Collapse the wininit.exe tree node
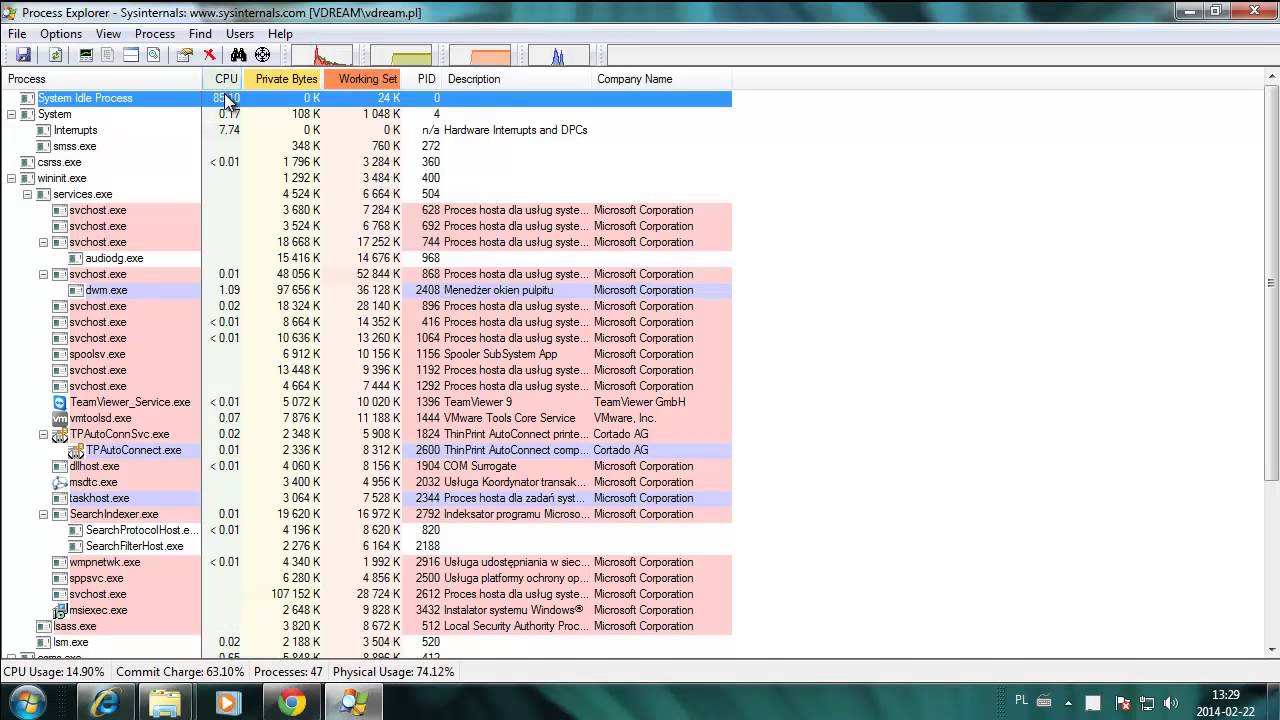Image resolution: width=1280 pixels, height=720 pixels. point(11,178)
